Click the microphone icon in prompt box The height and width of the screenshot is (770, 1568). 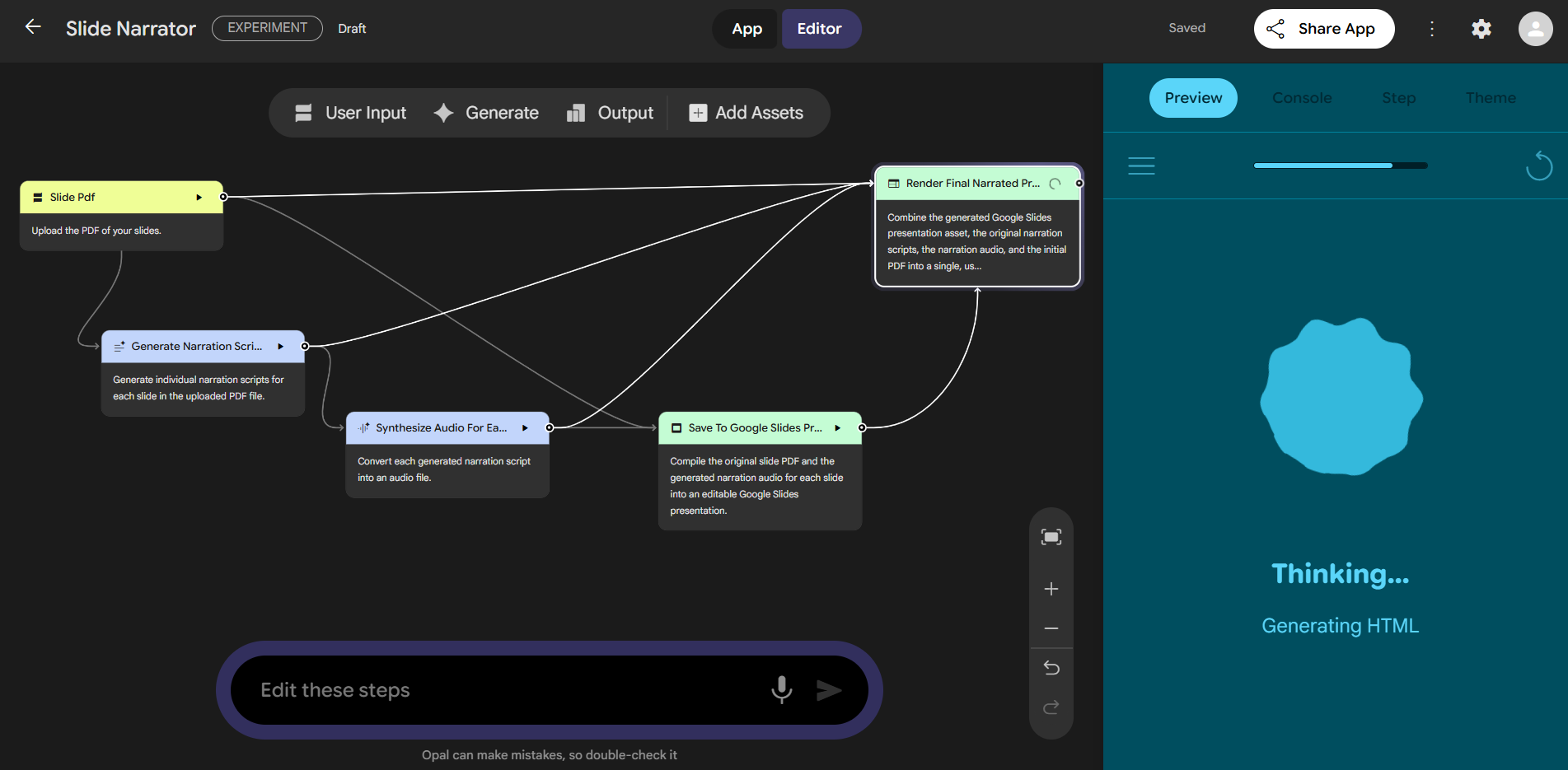781,689
